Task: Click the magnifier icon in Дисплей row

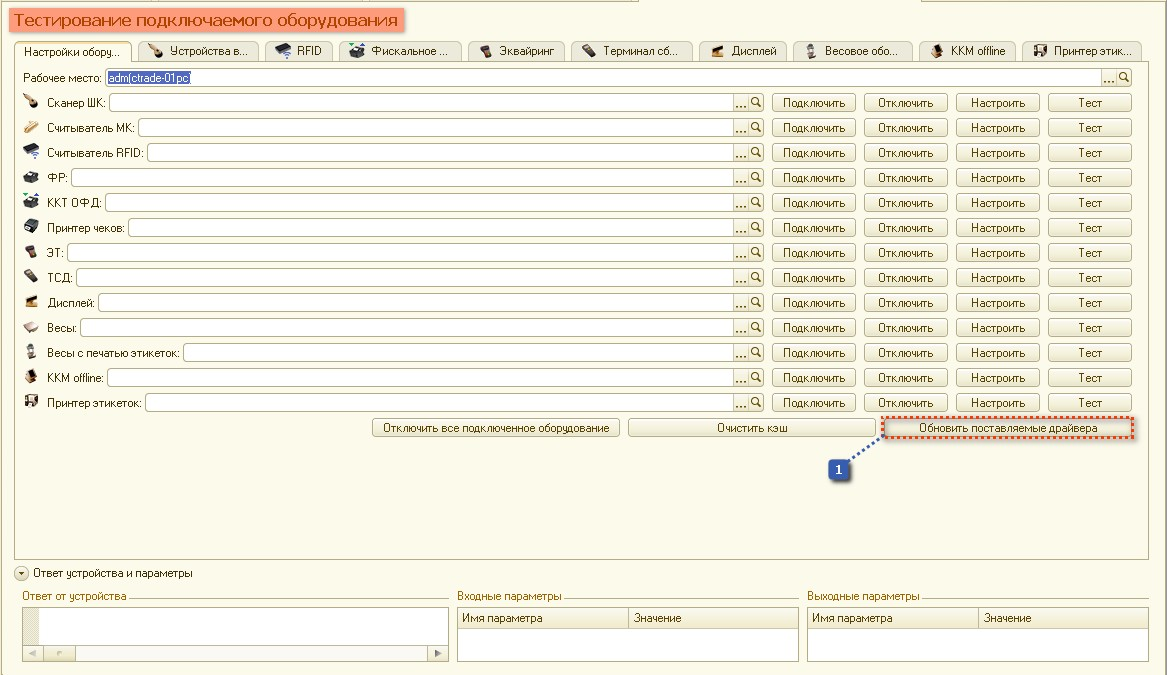Action: pyautogui.click(x=756, y=303)
